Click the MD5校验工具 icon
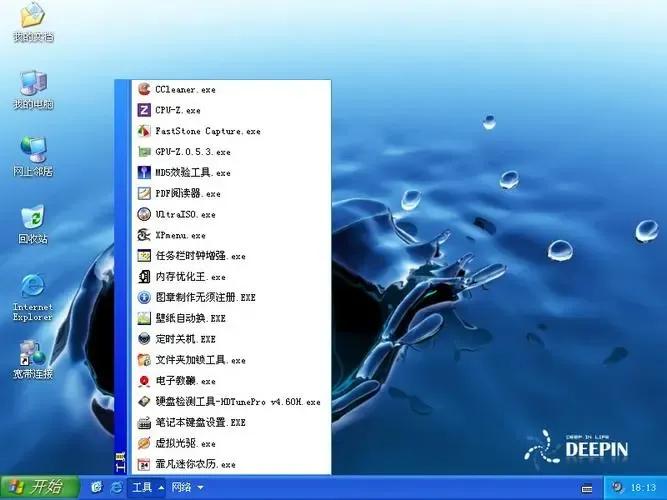 click(x=144, y=173)
